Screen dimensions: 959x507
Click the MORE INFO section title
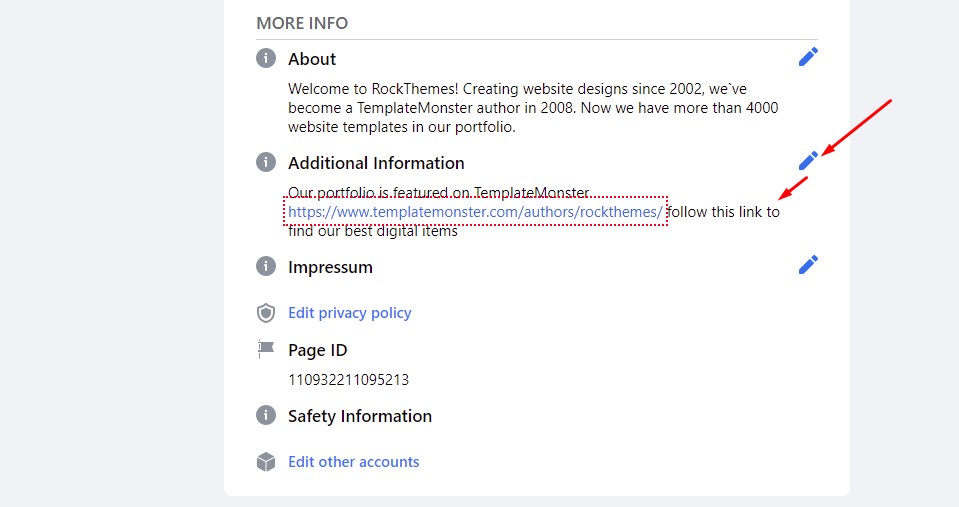(302, 23)
